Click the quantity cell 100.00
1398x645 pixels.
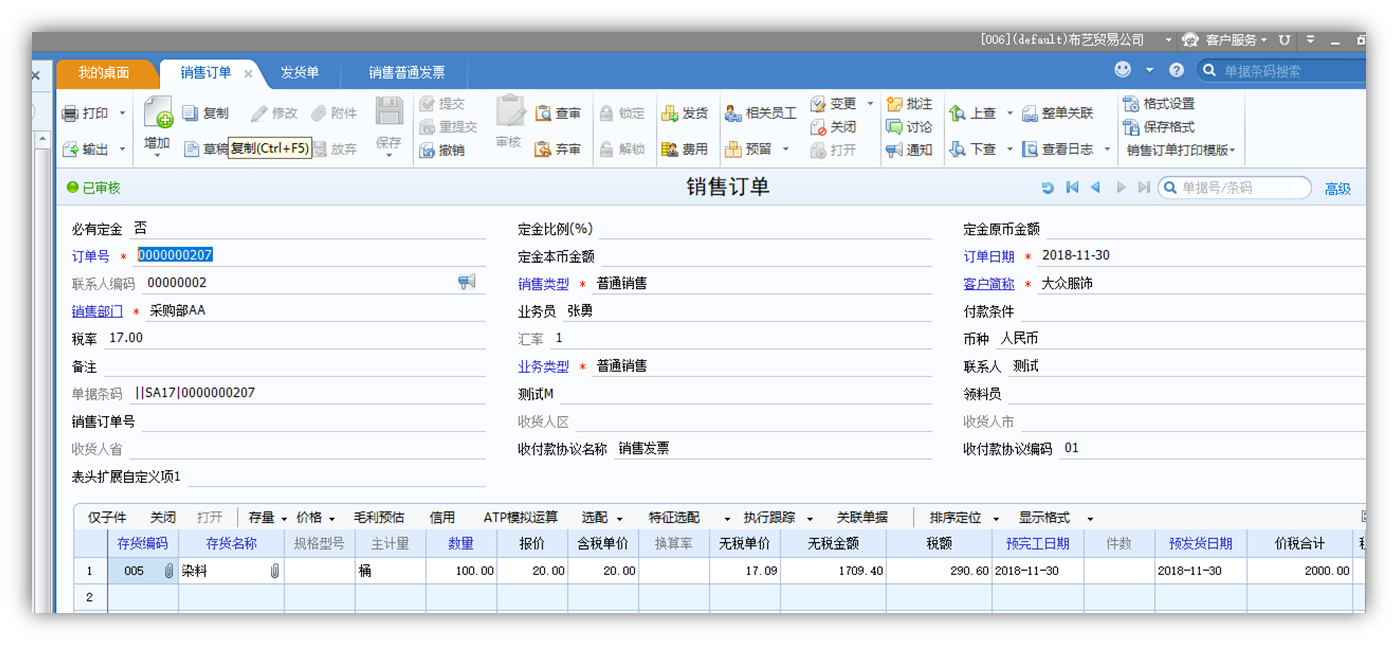(x=461, y=571)
